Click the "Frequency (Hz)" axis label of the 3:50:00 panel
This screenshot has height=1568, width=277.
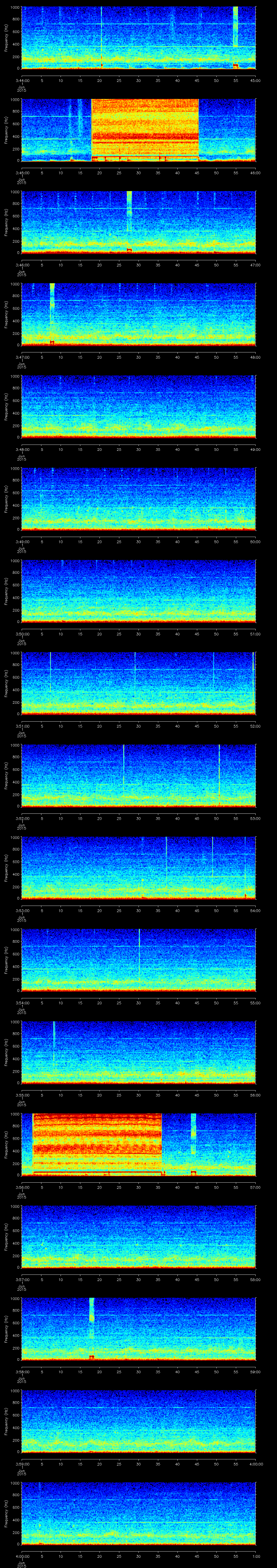click(6, 592)
